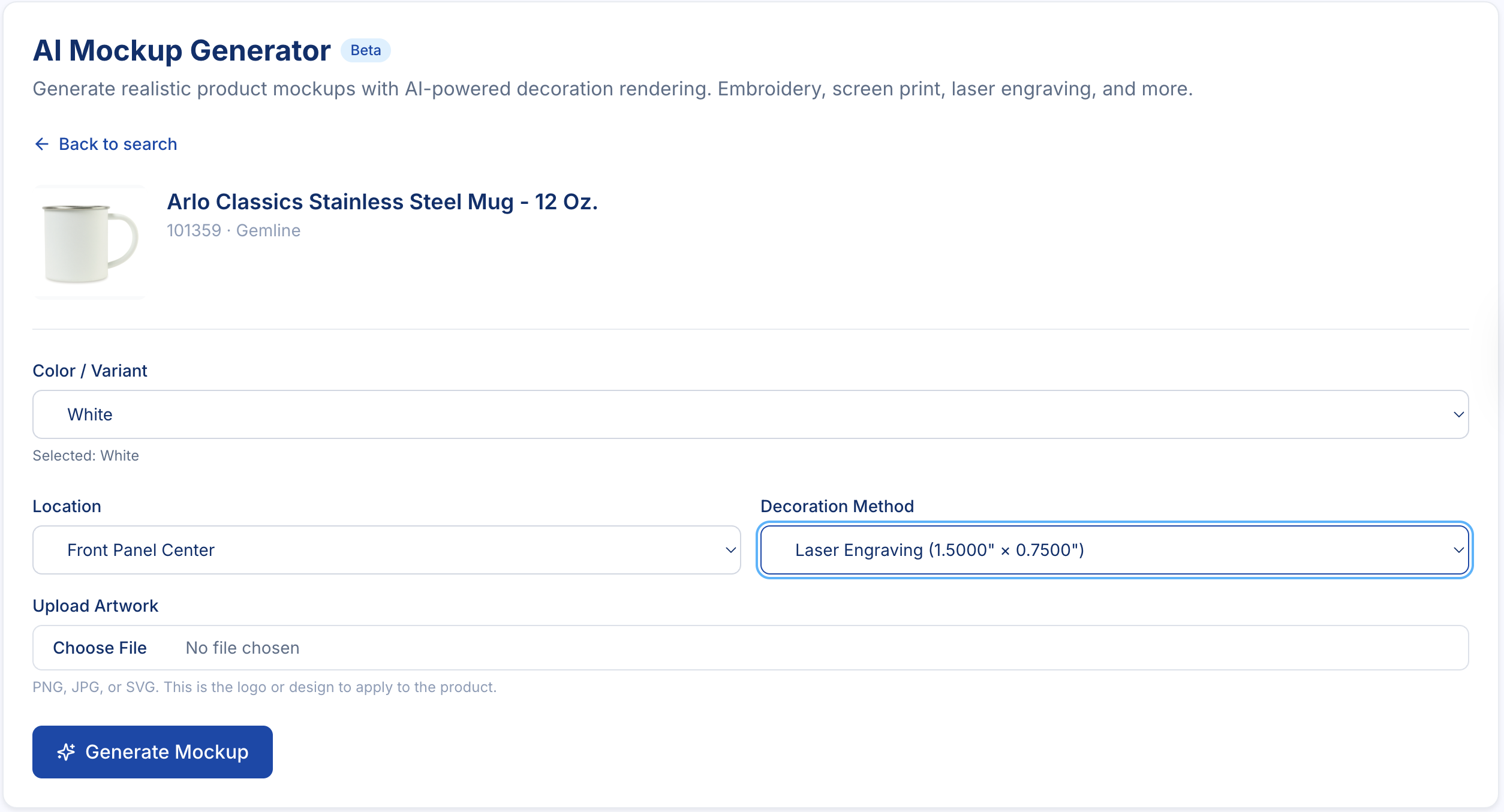
Task: Click the product ID 101359
Action: tap(194, 230)
